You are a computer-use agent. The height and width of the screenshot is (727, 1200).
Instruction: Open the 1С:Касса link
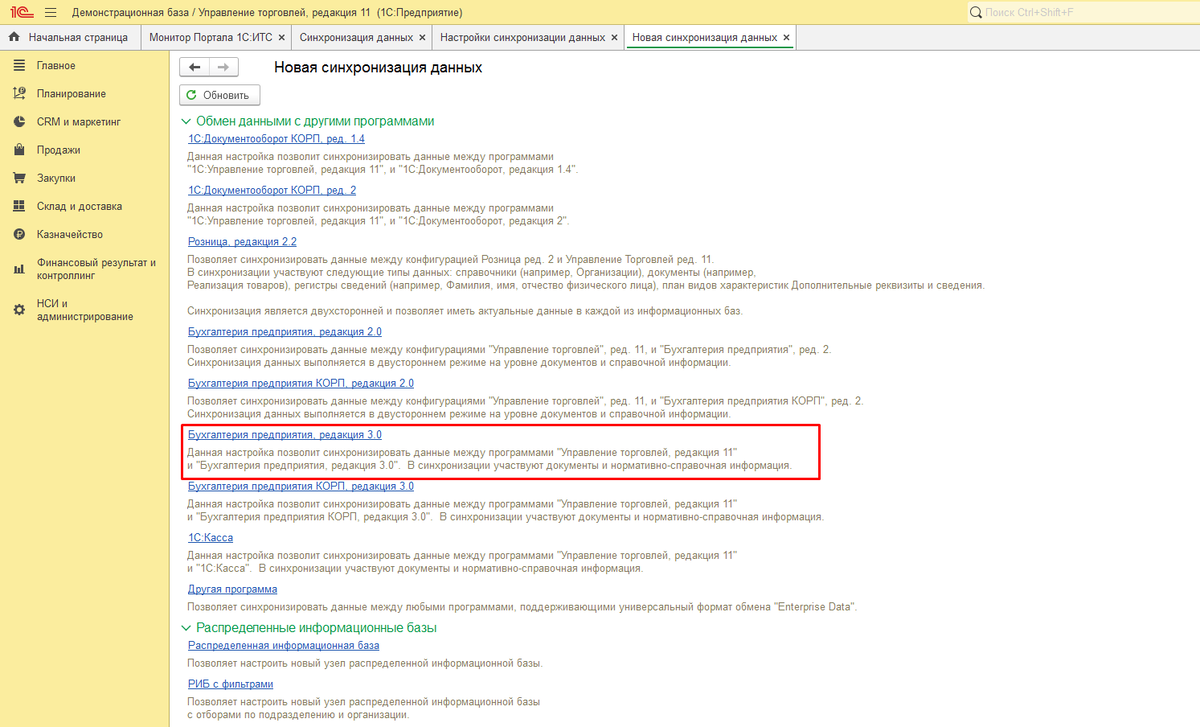click(x=210, y=538)
